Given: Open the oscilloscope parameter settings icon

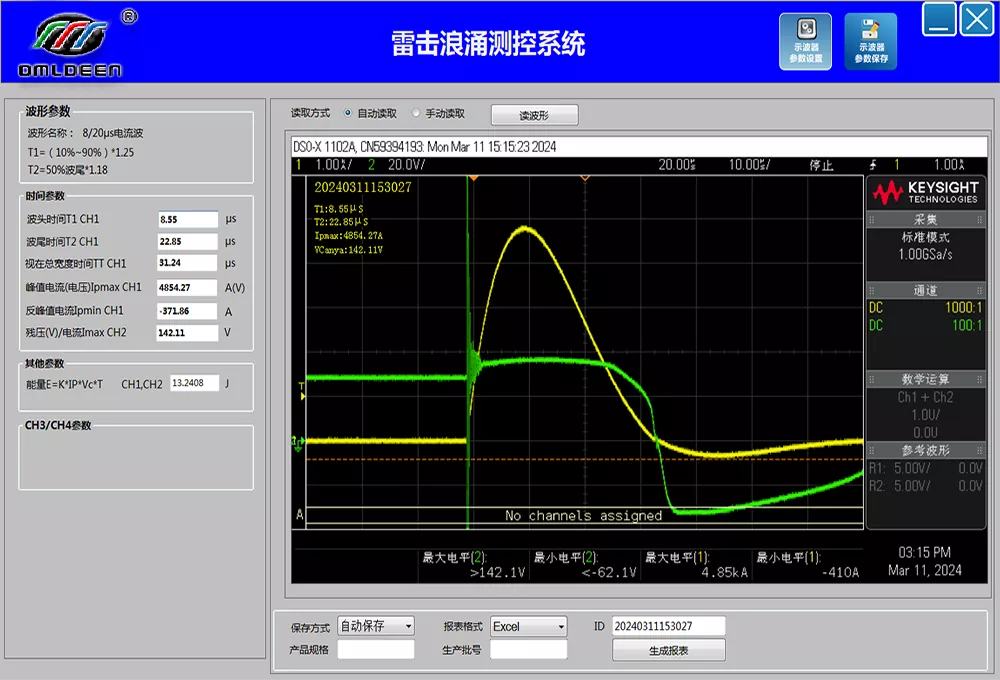Looking at the screenshot, I should coord(805,40).
